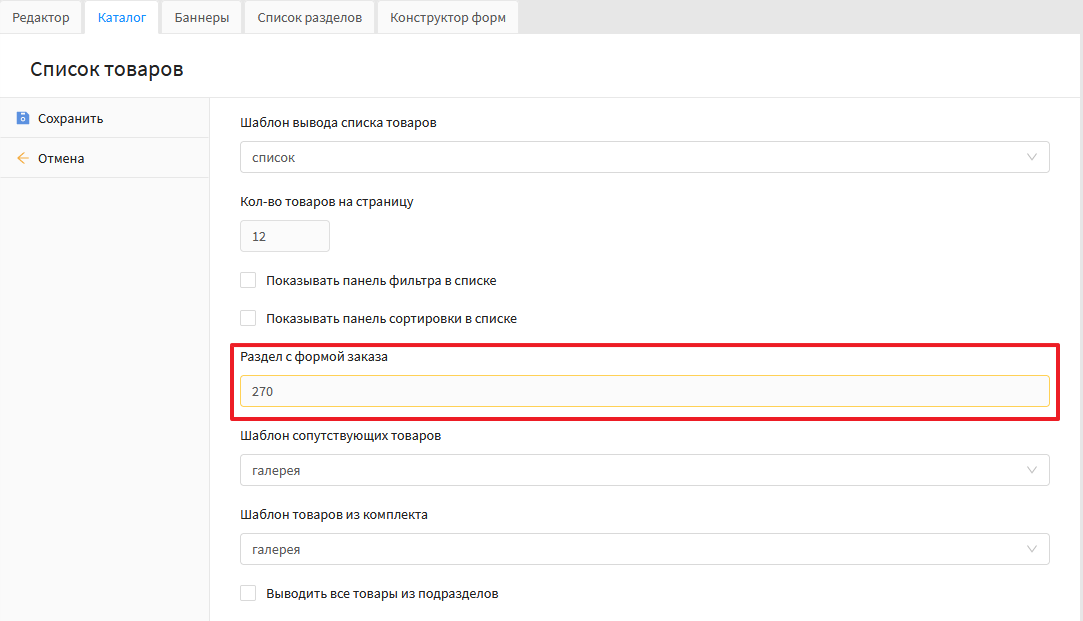
Task: Open the 'Шаблон товаров из комплекта' dropdown
Action: point(644,549)
